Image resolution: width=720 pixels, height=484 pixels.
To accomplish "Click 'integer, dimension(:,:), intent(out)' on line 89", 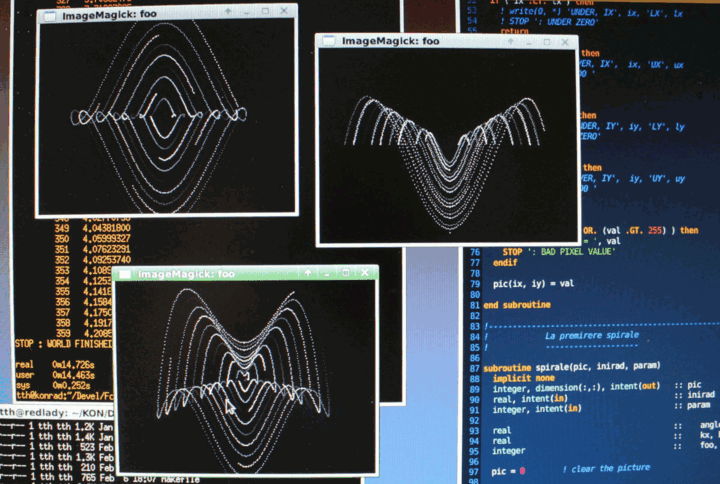I will pos(576,388).
